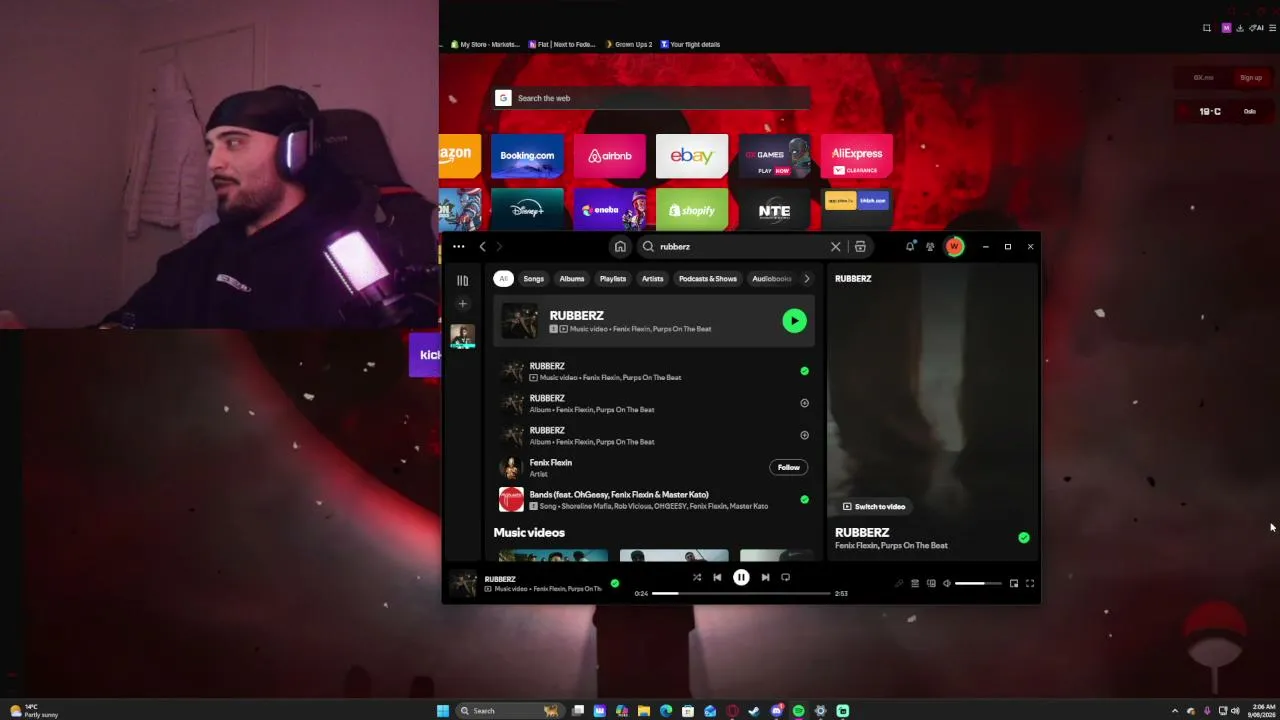1280x720 pixels.
Task: Click Switch to video button
Action: (x=874, y=507)
